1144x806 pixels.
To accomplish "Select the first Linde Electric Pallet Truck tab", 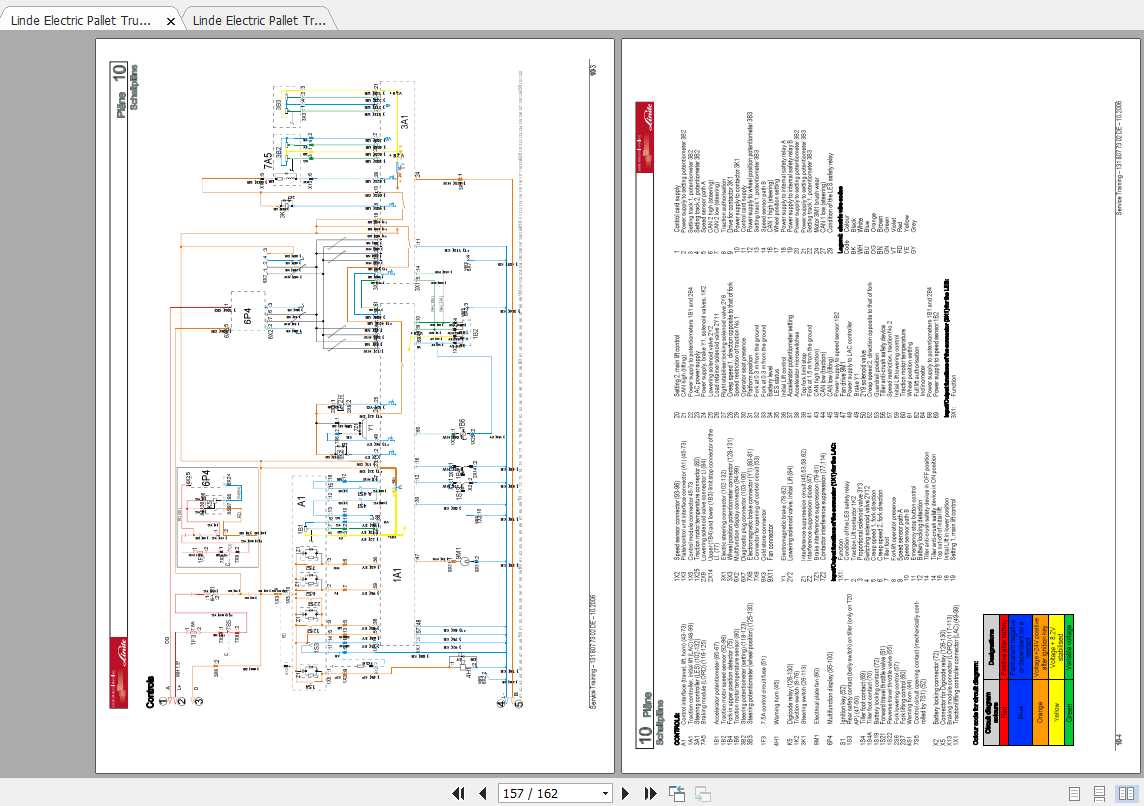I will (80, 20).
